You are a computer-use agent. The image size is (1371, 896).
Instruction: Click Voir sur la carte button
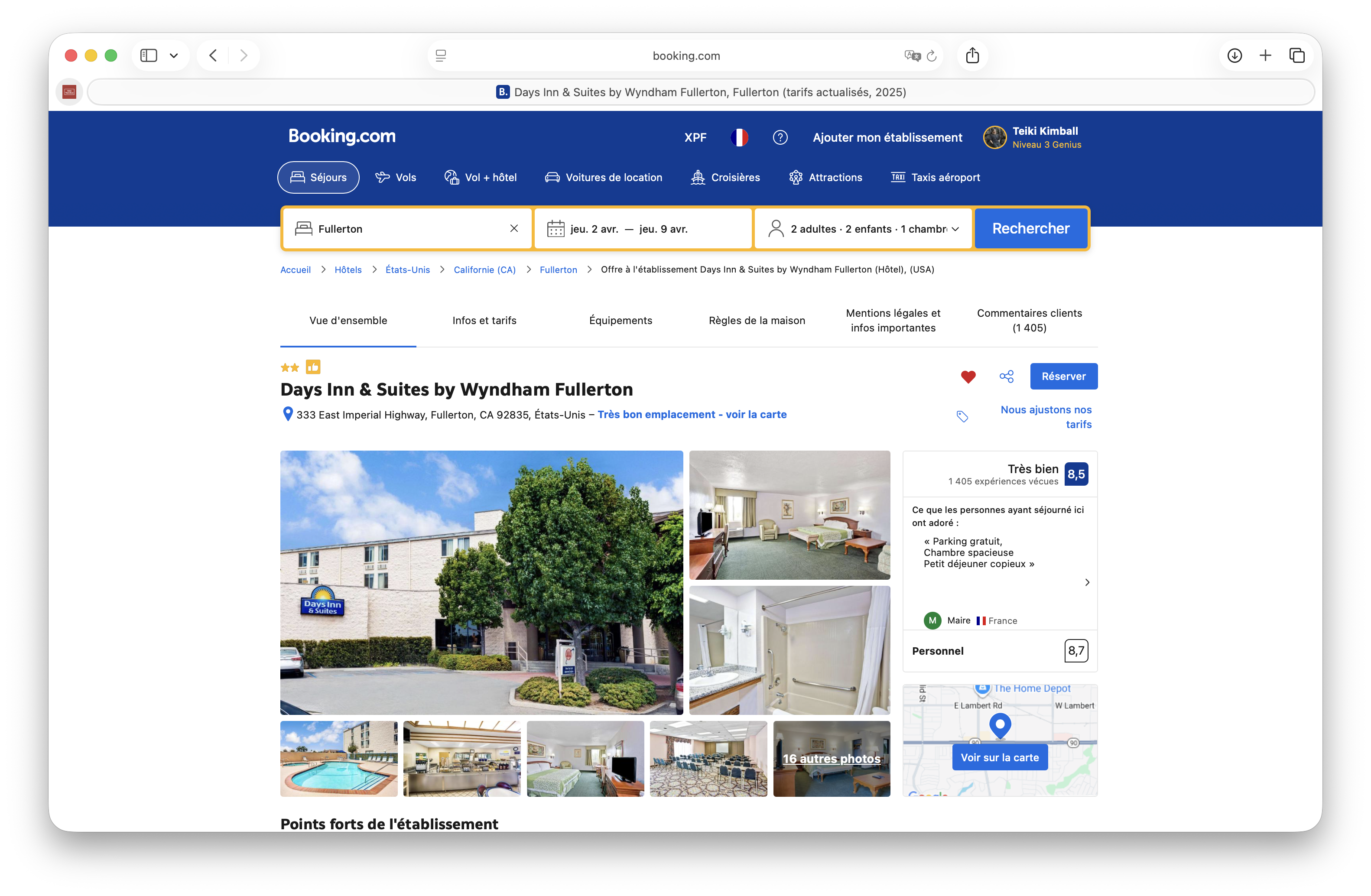[x=1000, y=757]
